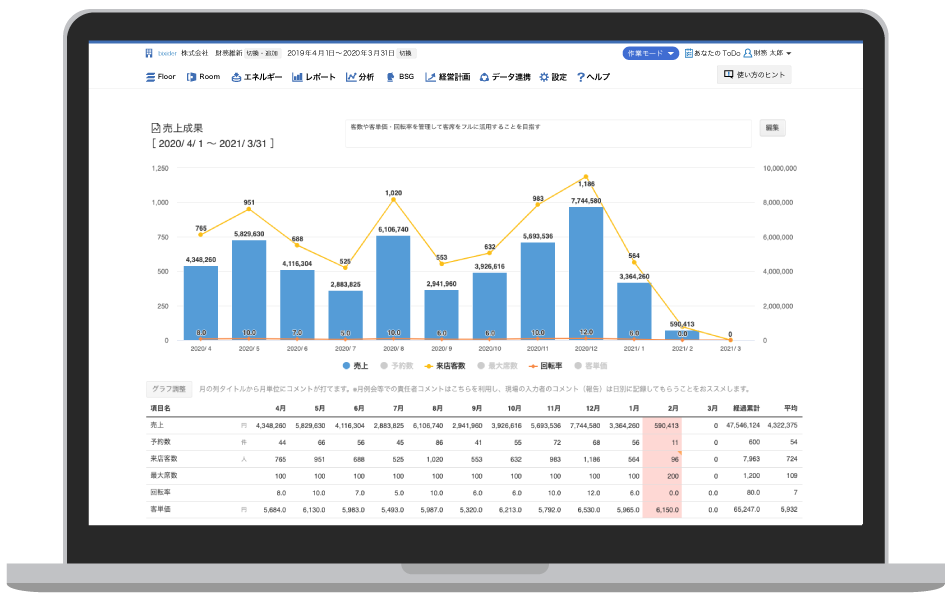Open the ヘルプ help menu

coord(594,77)
